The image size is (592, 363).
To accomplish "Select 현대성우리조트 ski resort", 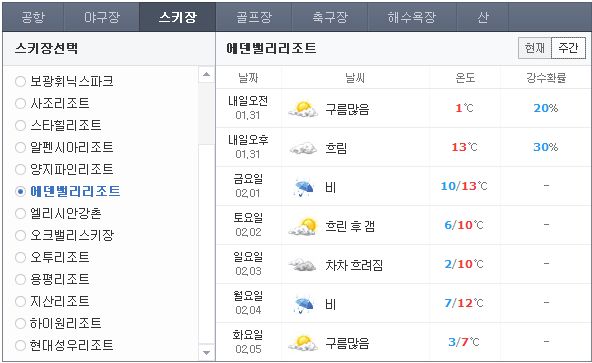I will pyautogui.click(x=20, y=345).
